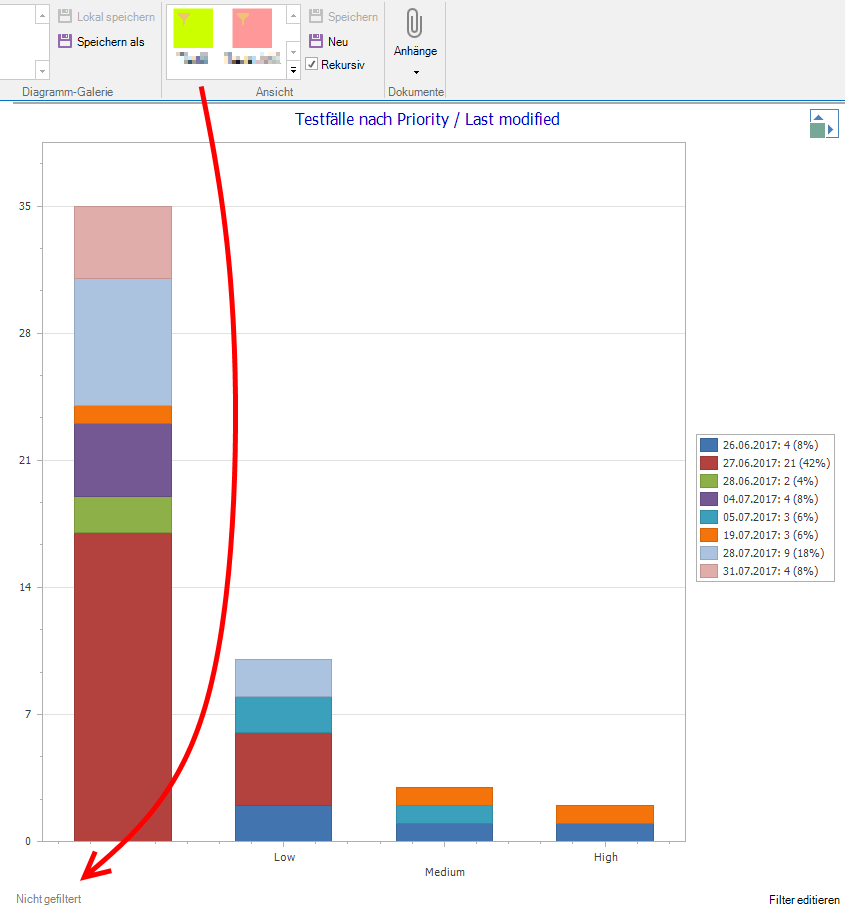Toggle the Rekursiv checkbox
Screen dimensions: 845x911
point(312,65)
